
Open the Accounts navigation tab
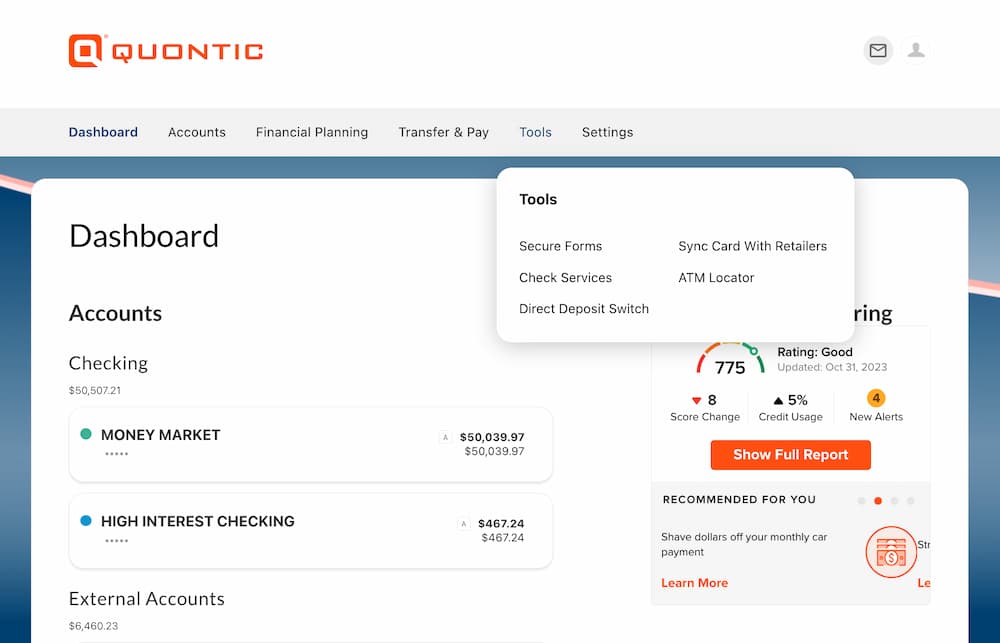coord(196,132)
